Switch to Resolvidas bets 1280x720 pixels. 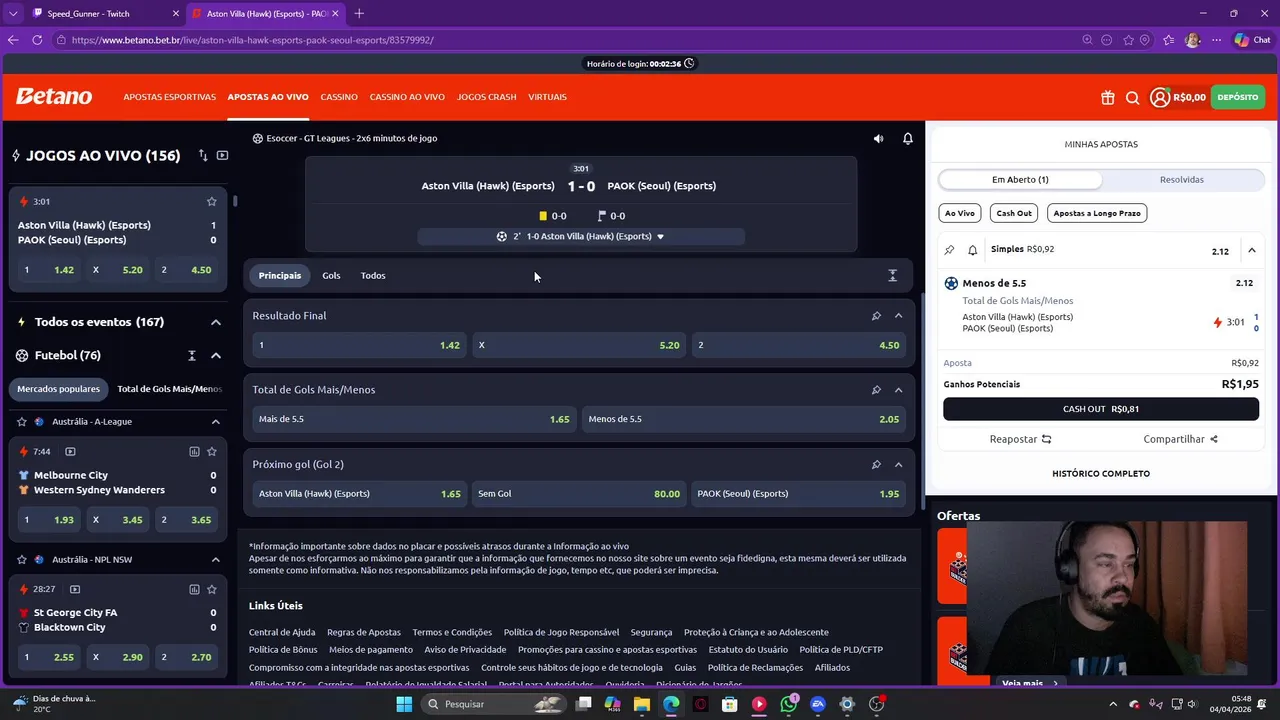(1182, 180)
